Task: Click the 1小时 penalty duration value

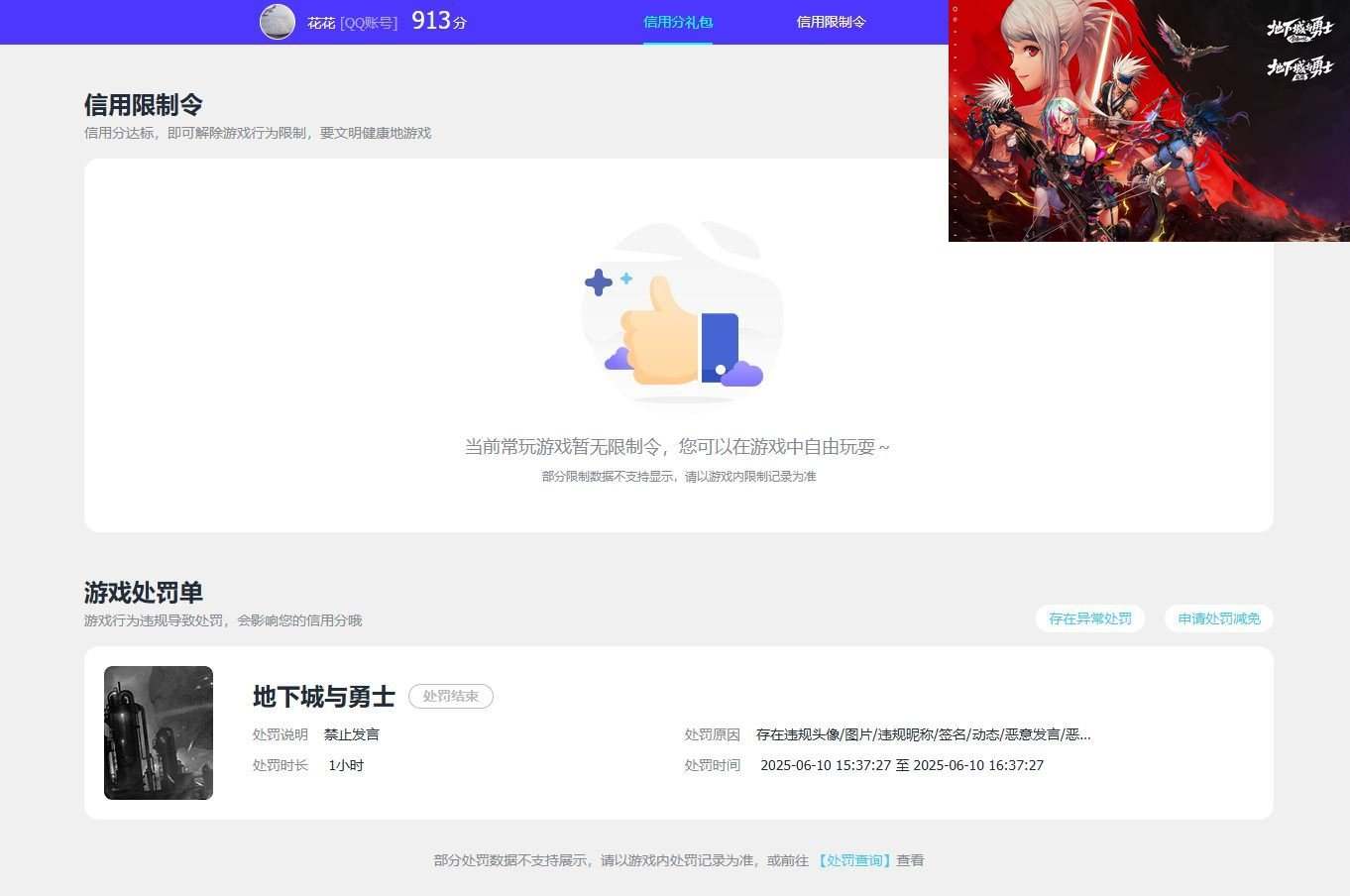Action: click(346, 765)
